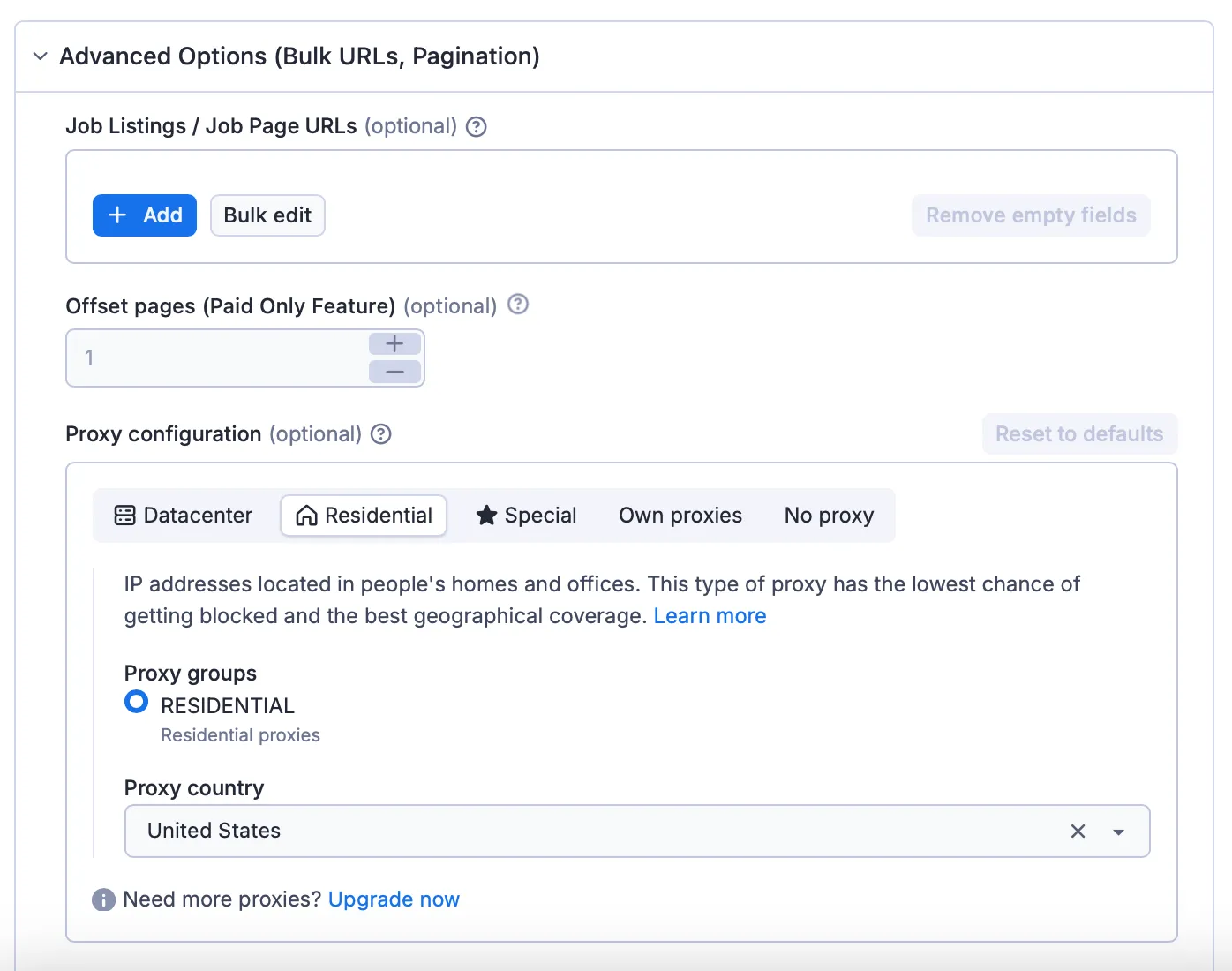The width and height of the screenshot is (1232, 971).
Task: Increase Offset pages with plus stepper
Action: click(x=394, y=343)
